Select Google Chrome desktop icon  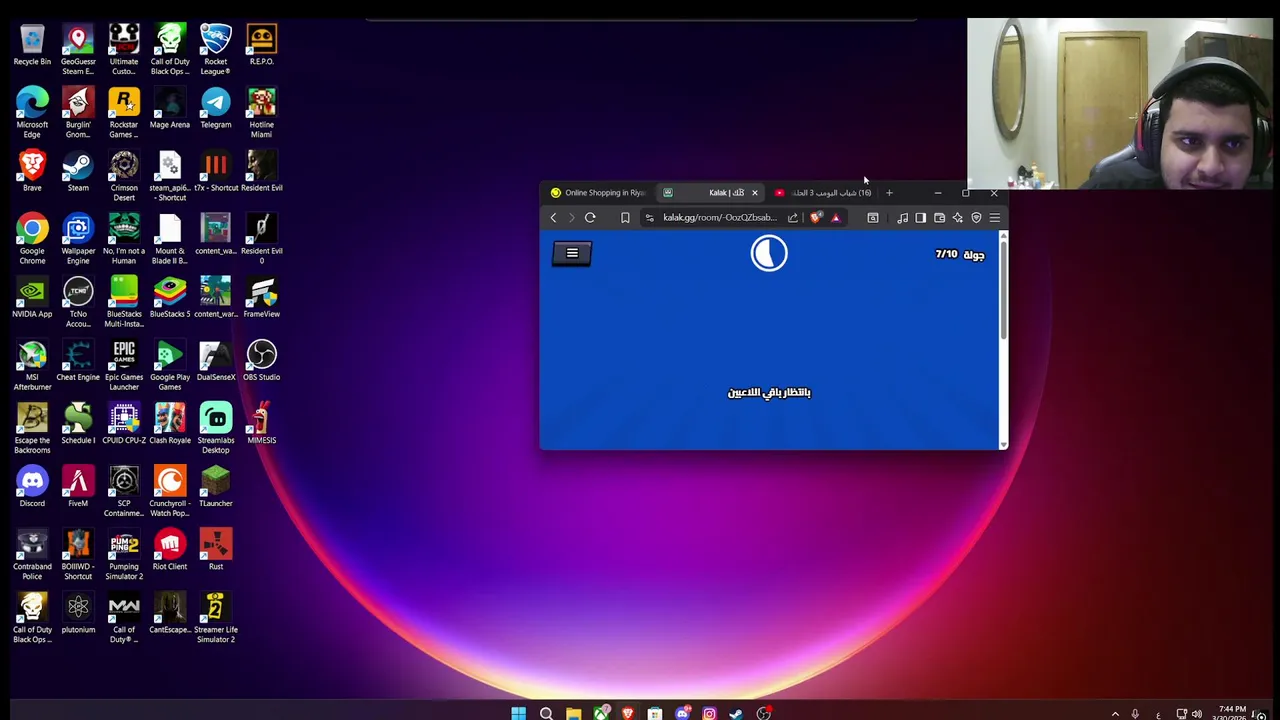tap(32, 240)
